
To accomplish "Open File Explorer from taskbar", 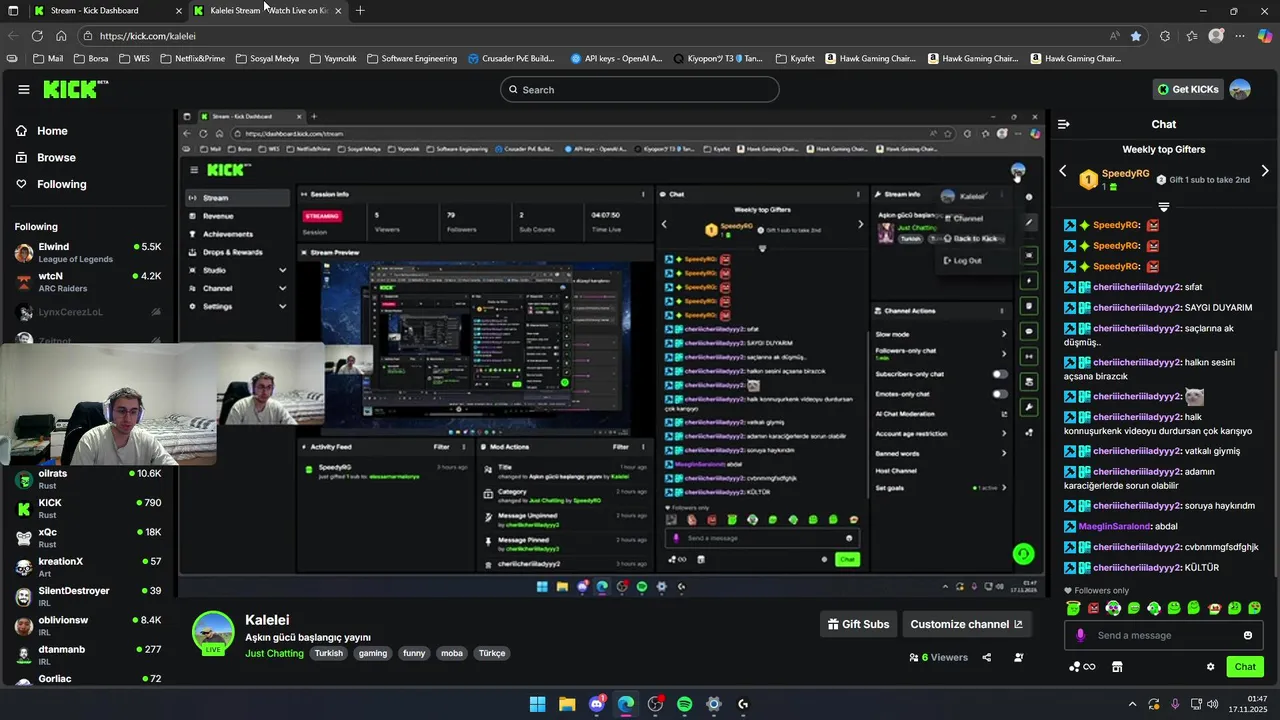I will click(x=567, y=704).
